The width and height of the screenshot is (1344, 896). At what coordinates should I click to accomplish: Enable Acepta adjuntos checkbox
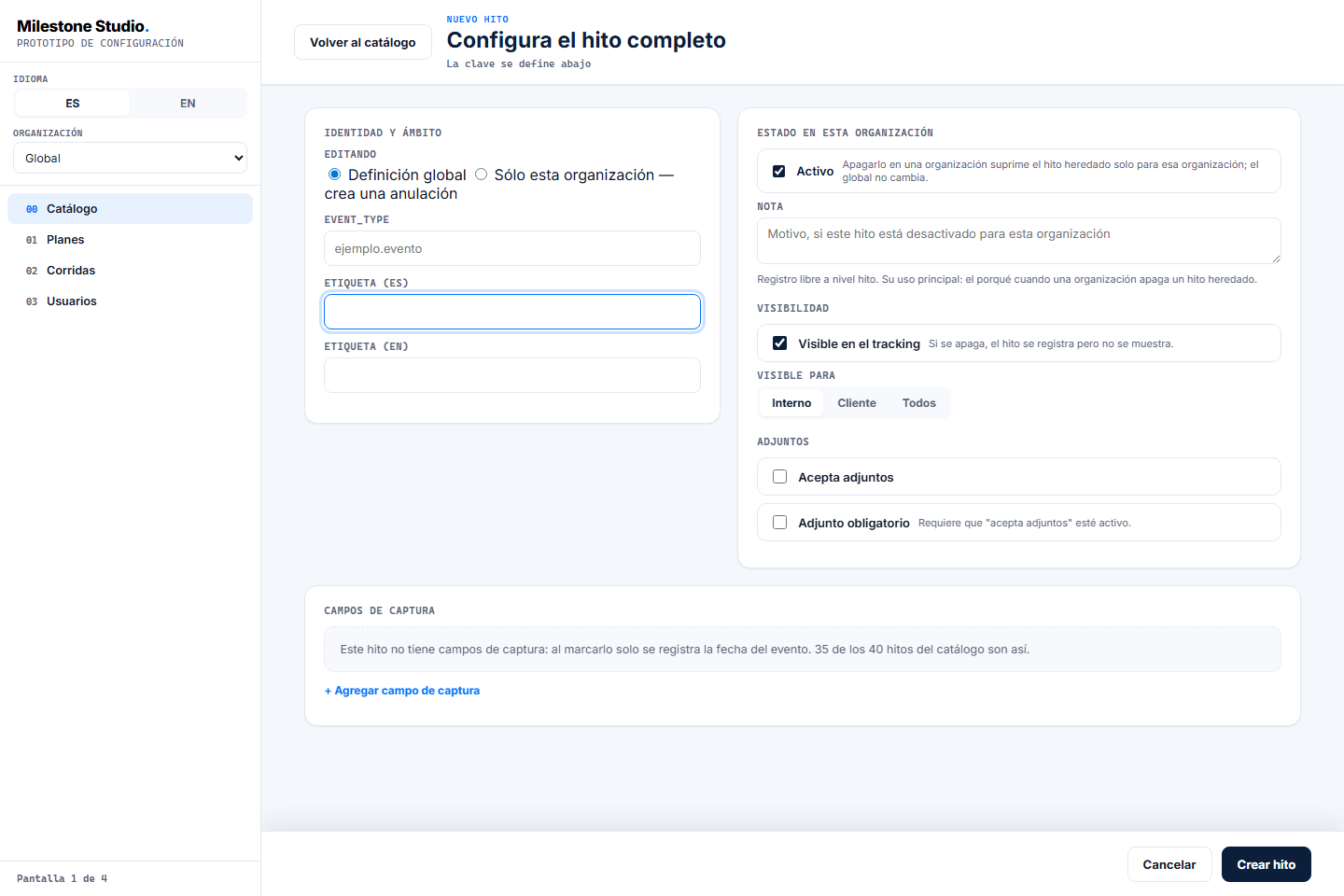pyautogui.click(x=779, y=477)
